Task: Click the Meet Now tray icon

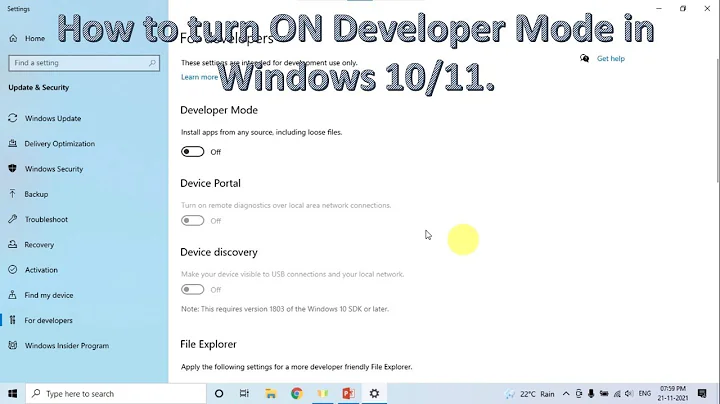Action: click(579, 394)
